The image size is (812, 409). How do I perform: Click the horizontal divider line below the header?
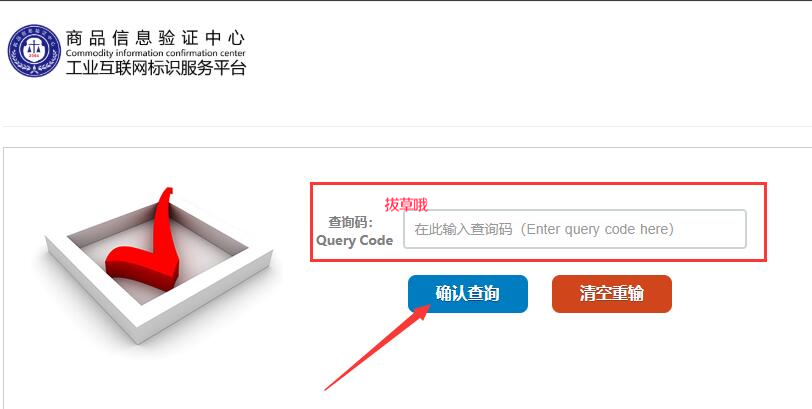(x=406, y=126)
